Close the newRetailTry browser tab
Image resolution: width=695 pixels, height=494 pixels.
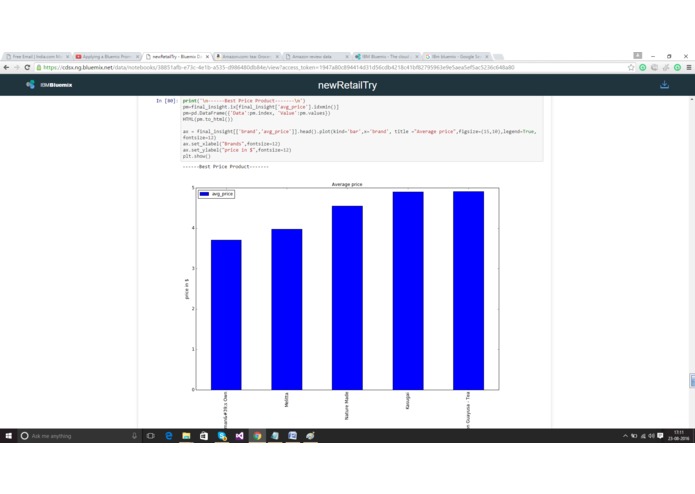(x=207, y=57)
